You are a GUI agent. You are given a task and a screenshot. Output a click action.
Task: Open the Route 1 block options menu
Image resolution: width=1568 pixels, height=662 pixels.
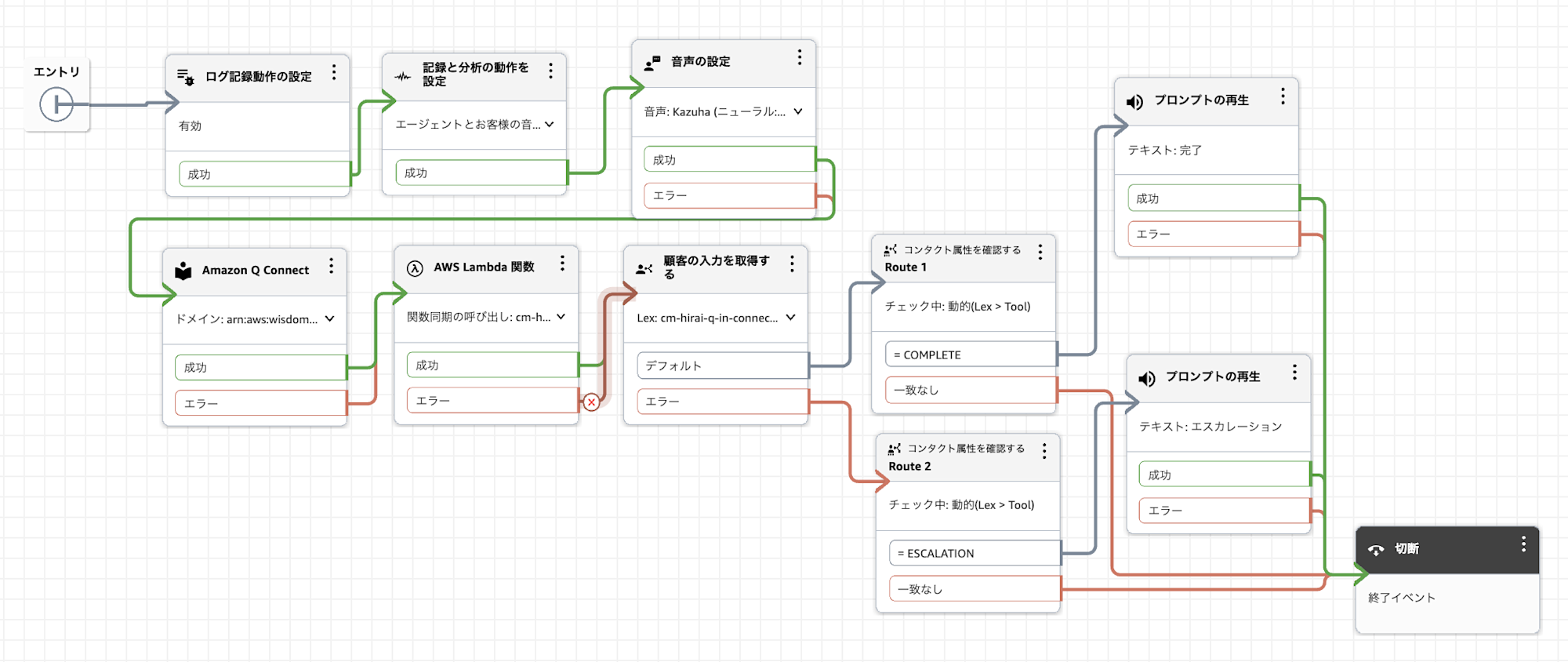coord(1040,252)
